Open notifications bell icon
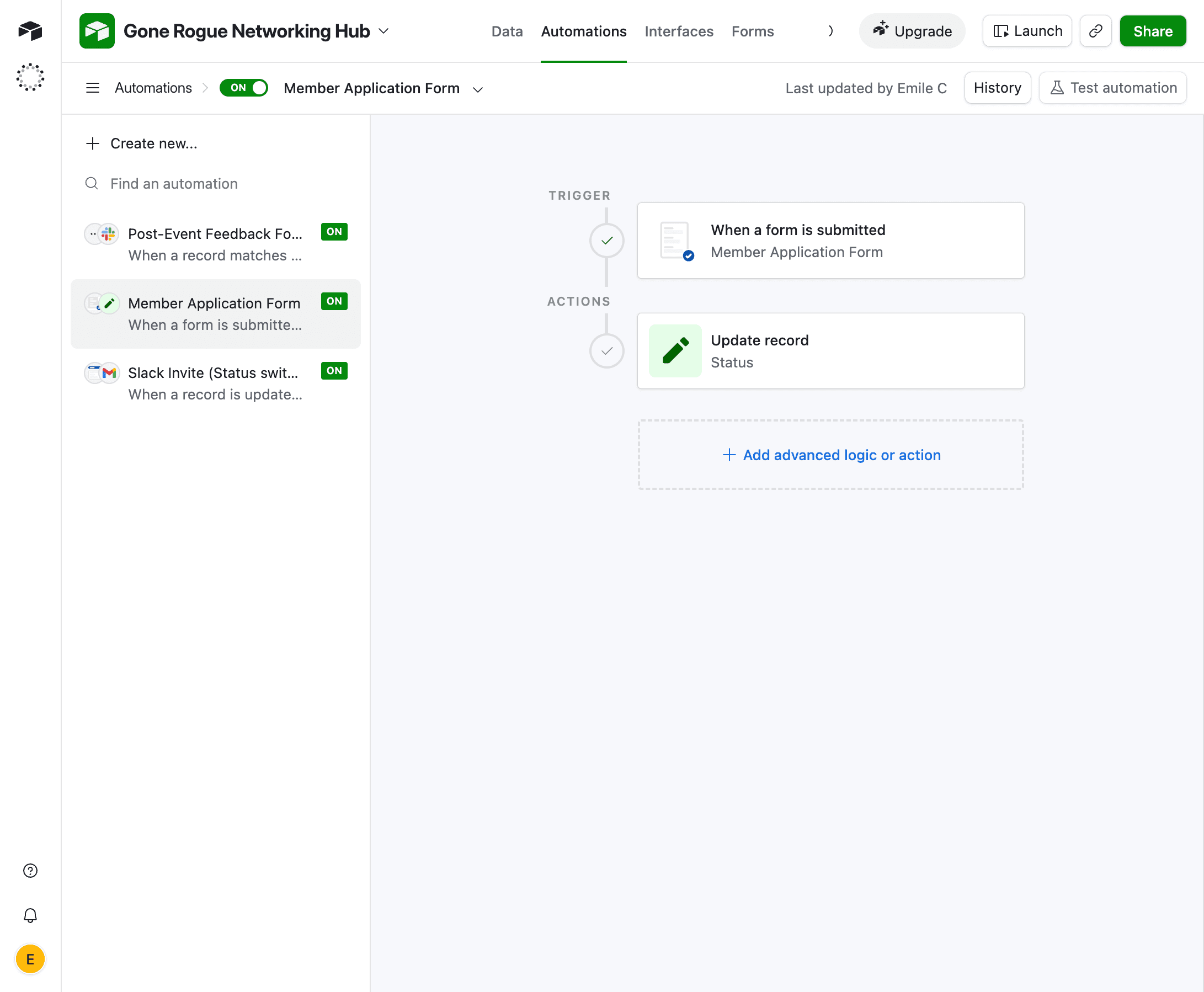Image resolution: width=1204 pixels, height=992 pixels. click(x=30, y=915)
